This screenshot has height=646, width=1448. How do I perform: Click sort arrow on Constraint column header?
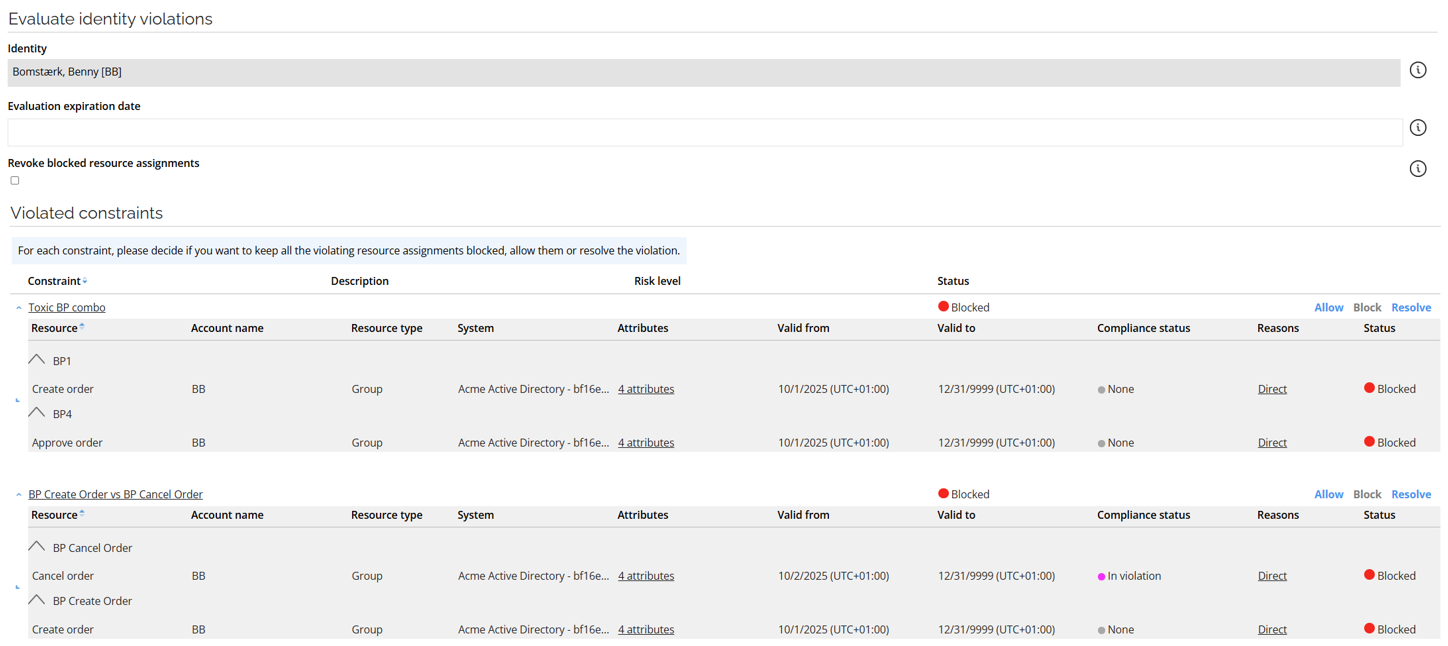[85, 281]
